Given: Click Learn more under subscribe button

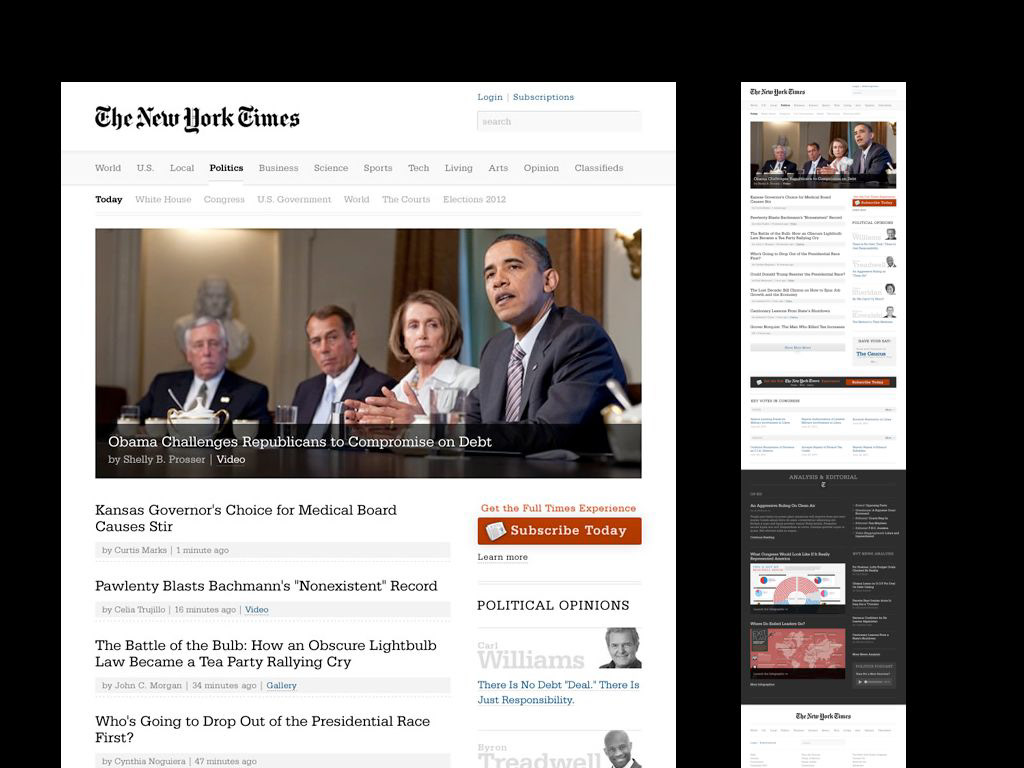Looking at the screenshot, I should tap(502, 557).
